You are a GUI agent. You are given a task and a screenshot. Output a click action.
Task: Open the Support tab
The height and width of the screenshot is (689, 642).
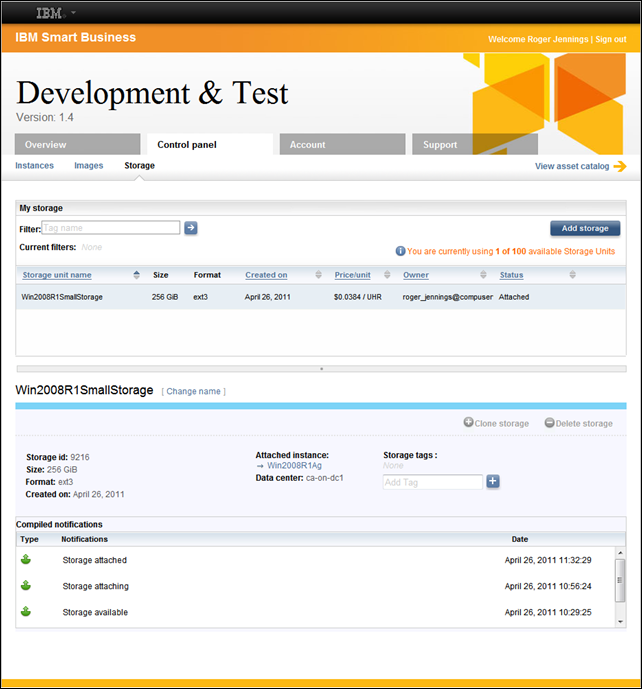coord(475,145)
